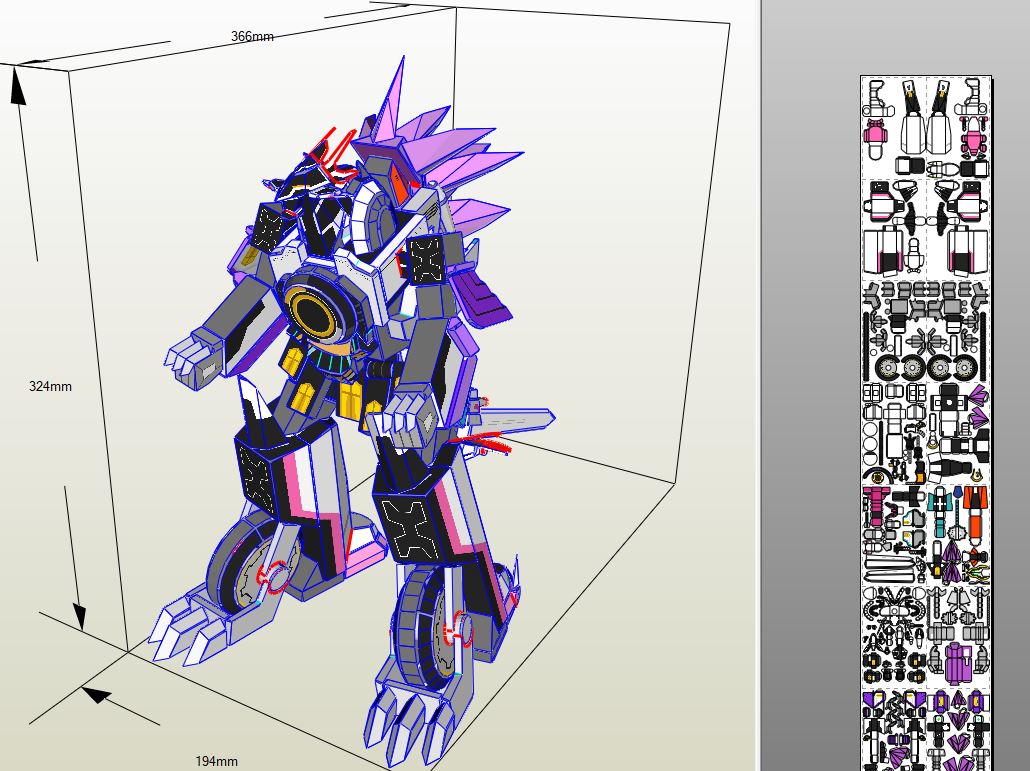Open the top pattern page with two white leg pieces

tap(926, 127)
